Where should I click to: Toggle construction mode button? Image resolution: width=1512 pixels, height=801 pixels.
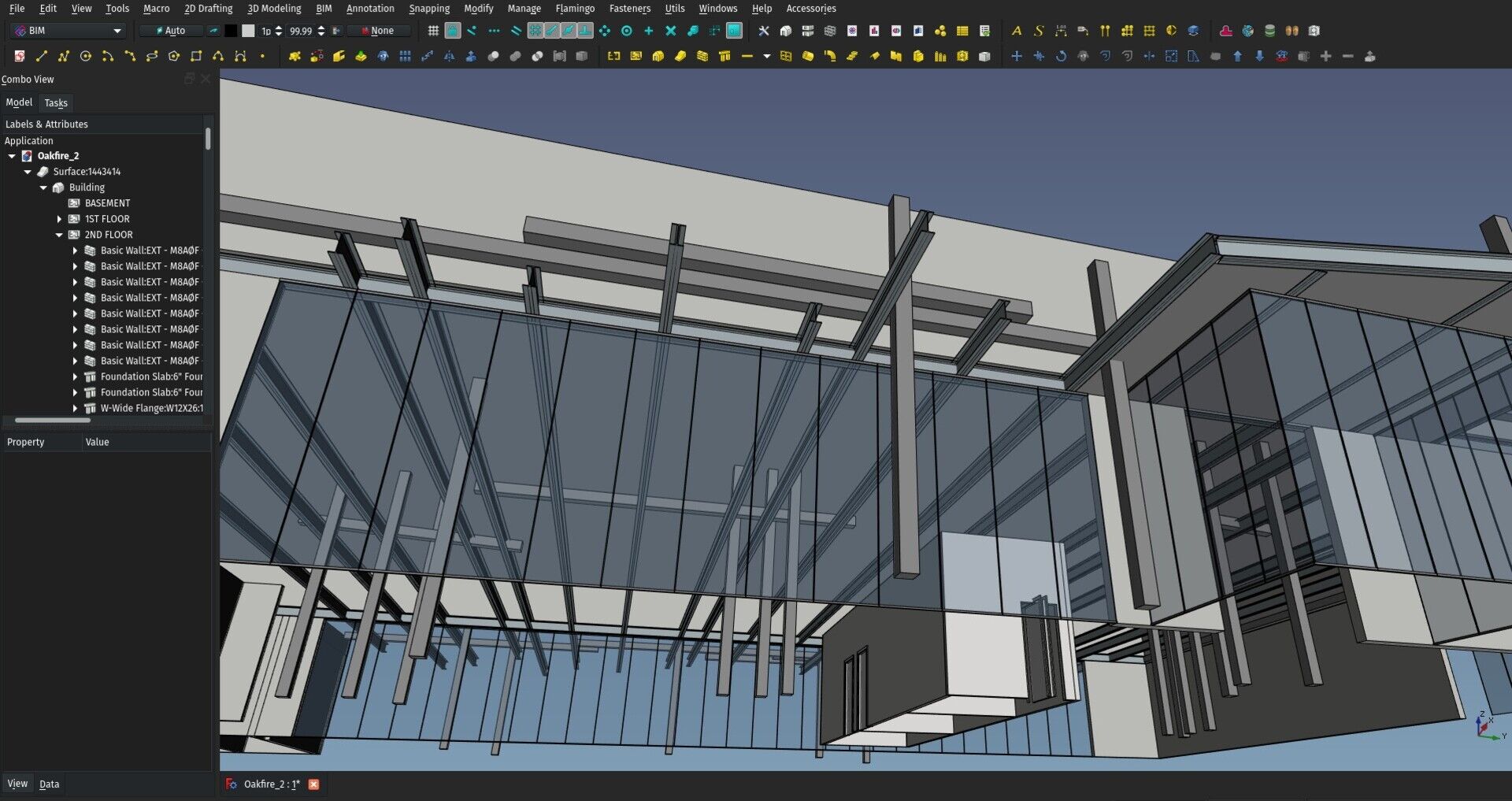(213, 31)
